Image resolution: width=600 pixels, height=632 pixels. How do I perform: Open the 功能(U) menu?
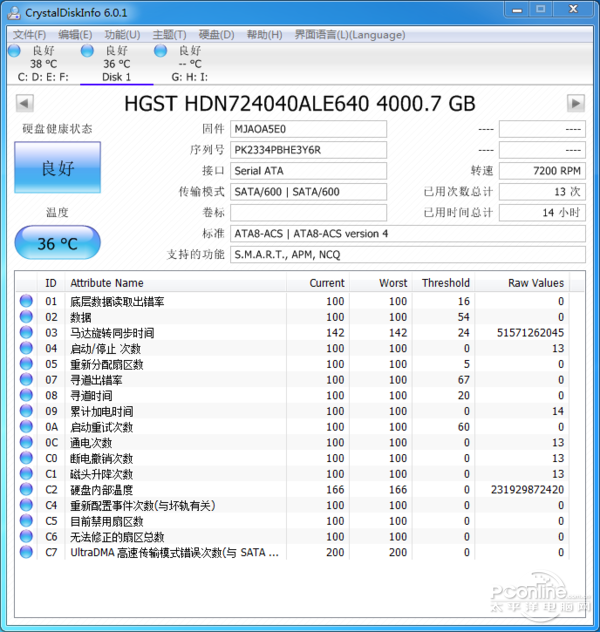point(122,35)
